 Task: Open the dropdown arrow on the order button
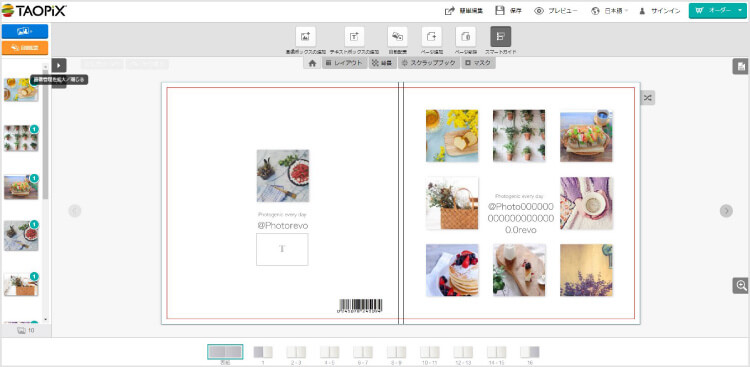[741, 11]
